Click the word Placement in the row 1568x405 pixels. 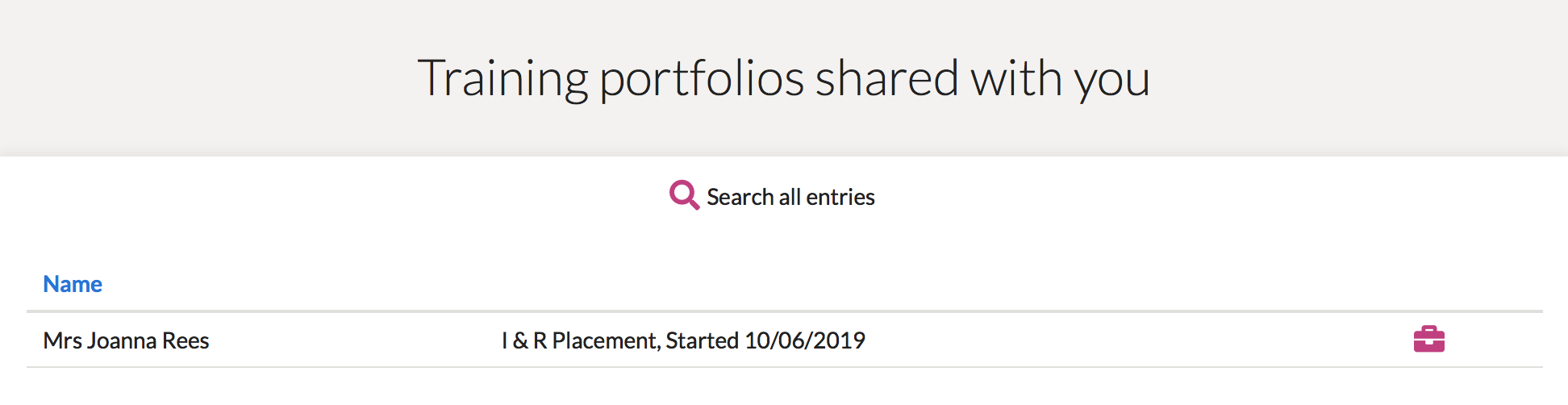(x=605, y=340)
